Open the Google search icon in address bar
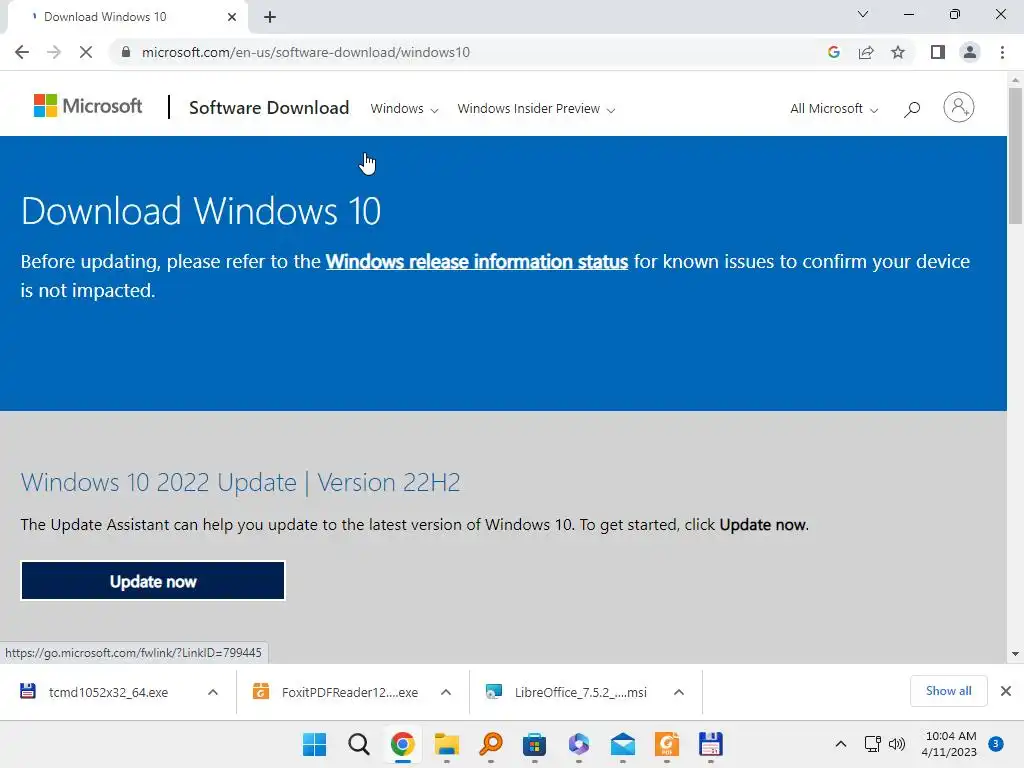1024x768 pixels. click(x=833, y=52)
